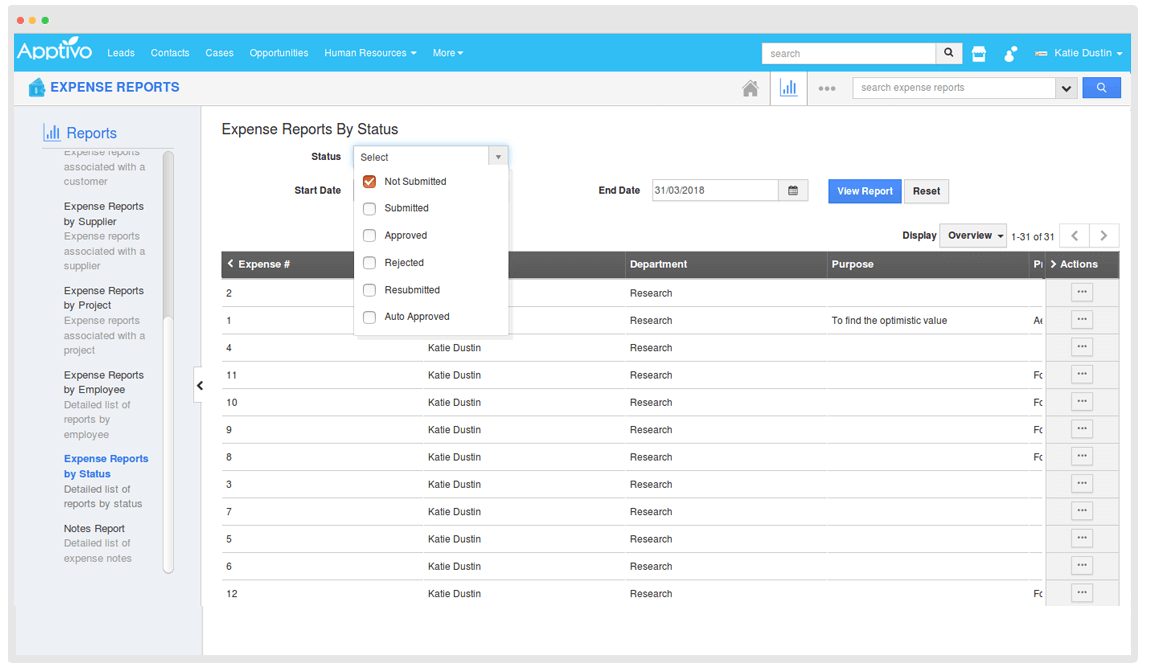The width and height of the screenshot is (1150, 670).
Task: Click the home icon in header
Action: (750, 88)
